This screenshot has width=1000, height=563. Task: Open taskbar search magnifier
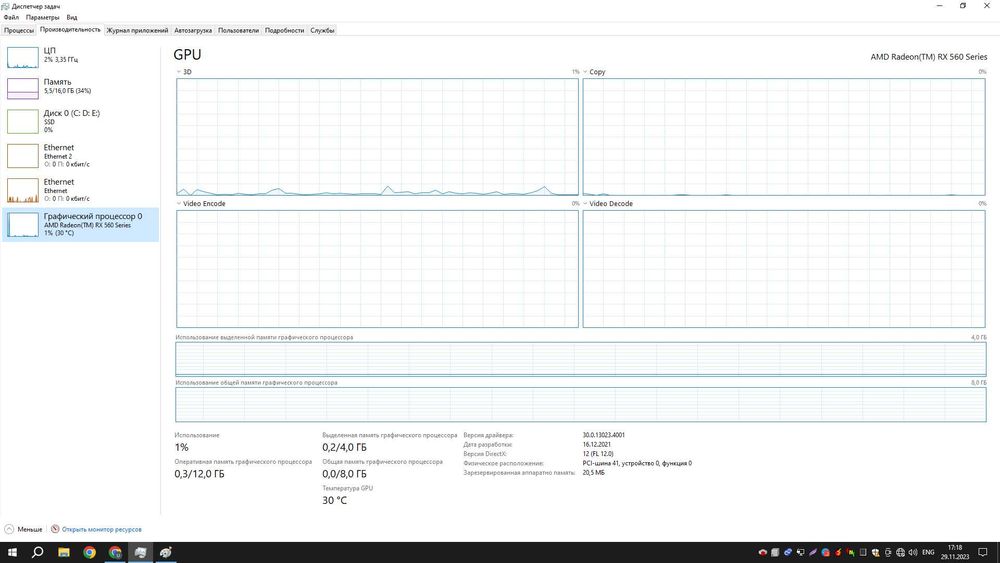[x=38, y=552]
